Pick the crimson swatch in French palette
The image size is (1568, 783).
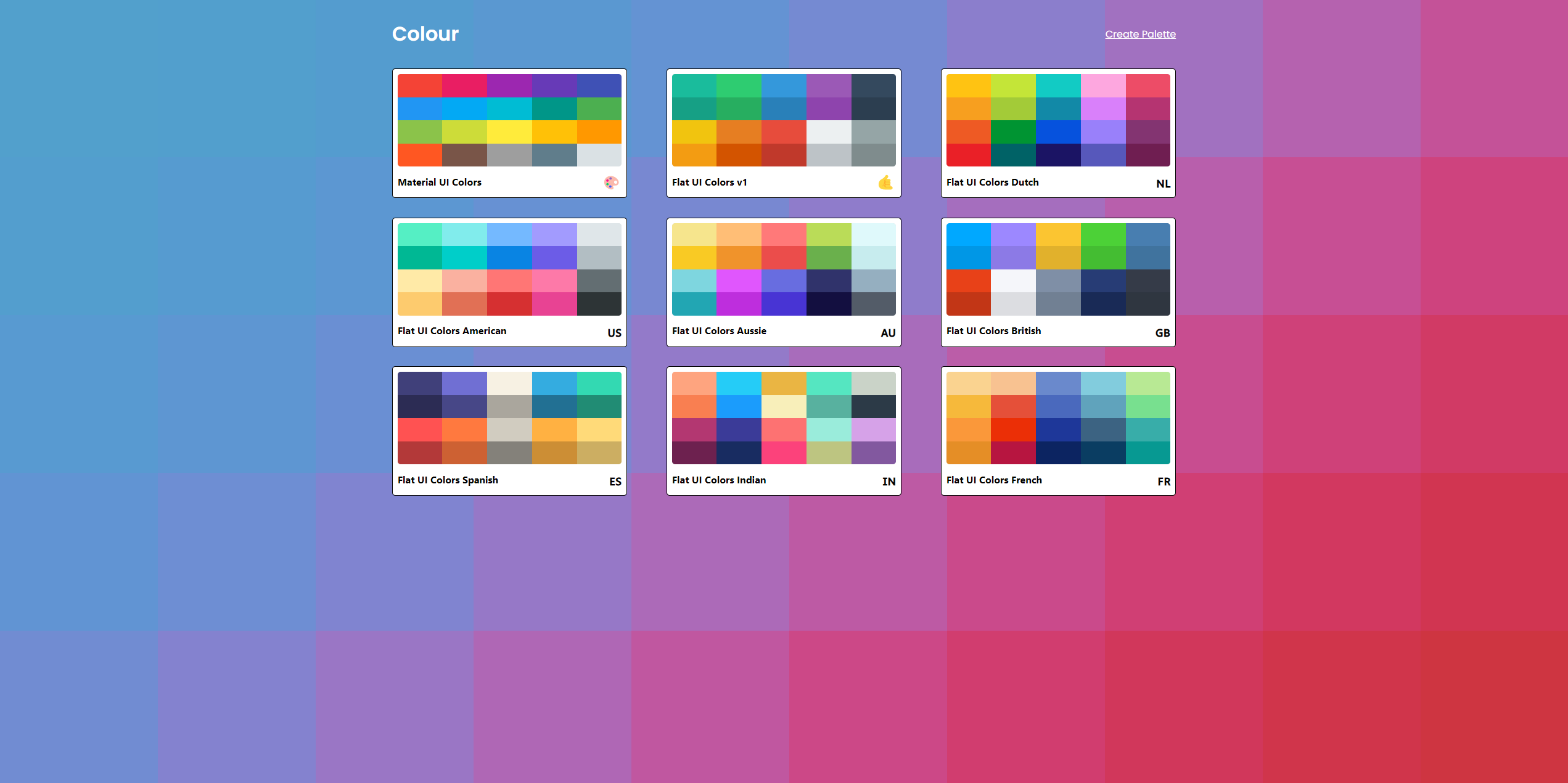pyautogui.click(x=1013, y=453)
